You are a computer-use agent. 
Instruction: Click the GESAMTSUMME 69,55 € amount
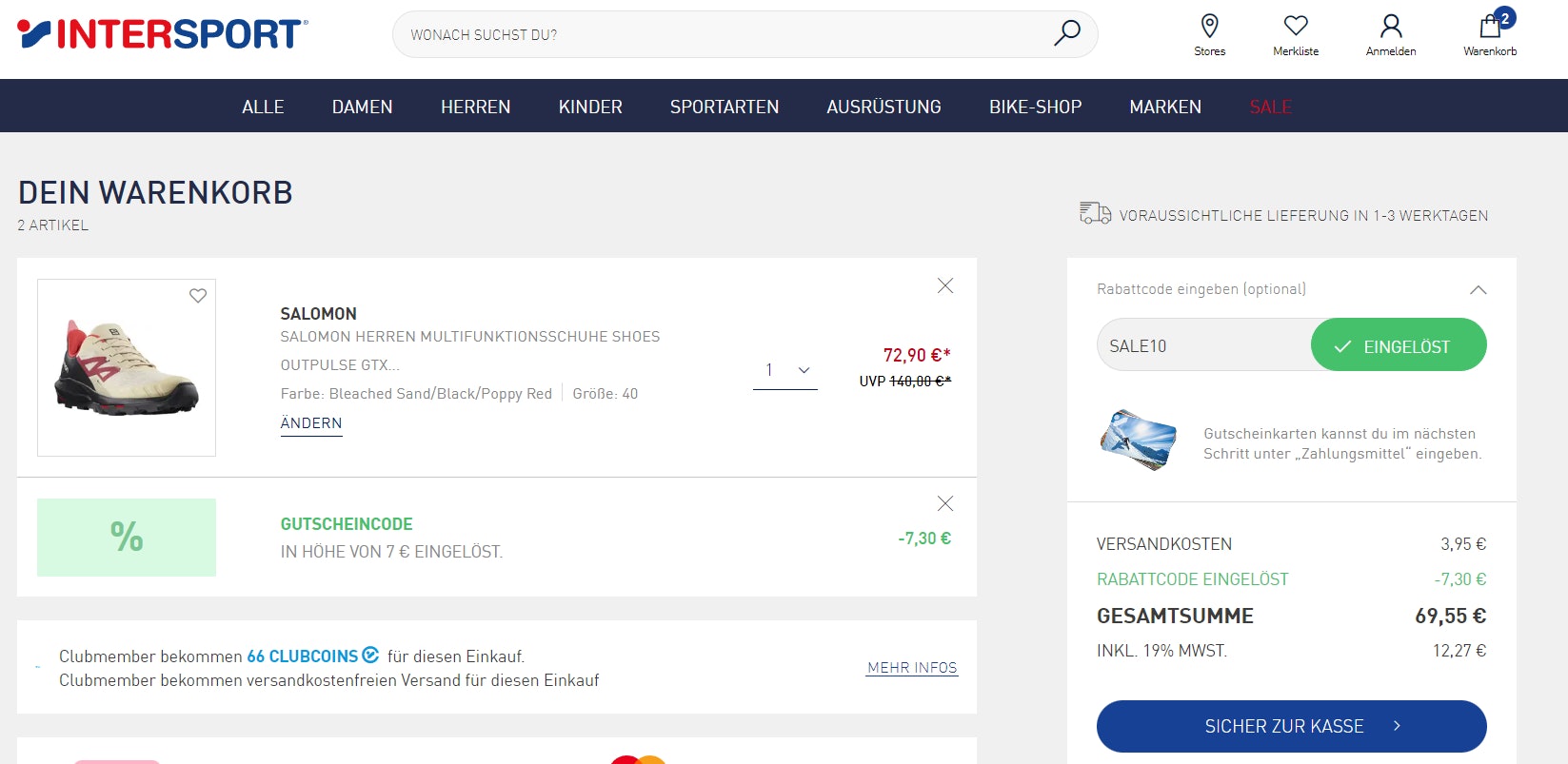coord(1450,616)
